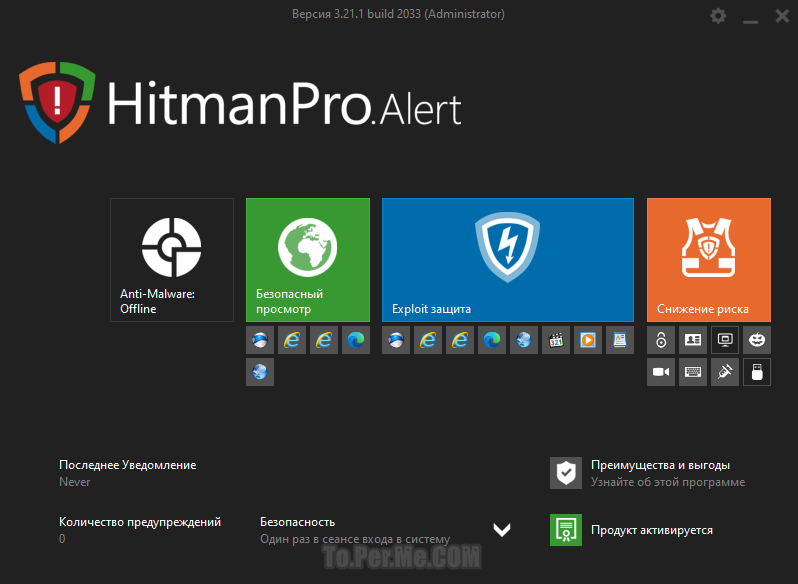Expand the Безопасность dropdown chevron
Image resolution: width=798 pixels, height=584 pixels.
tap(502, 530)
